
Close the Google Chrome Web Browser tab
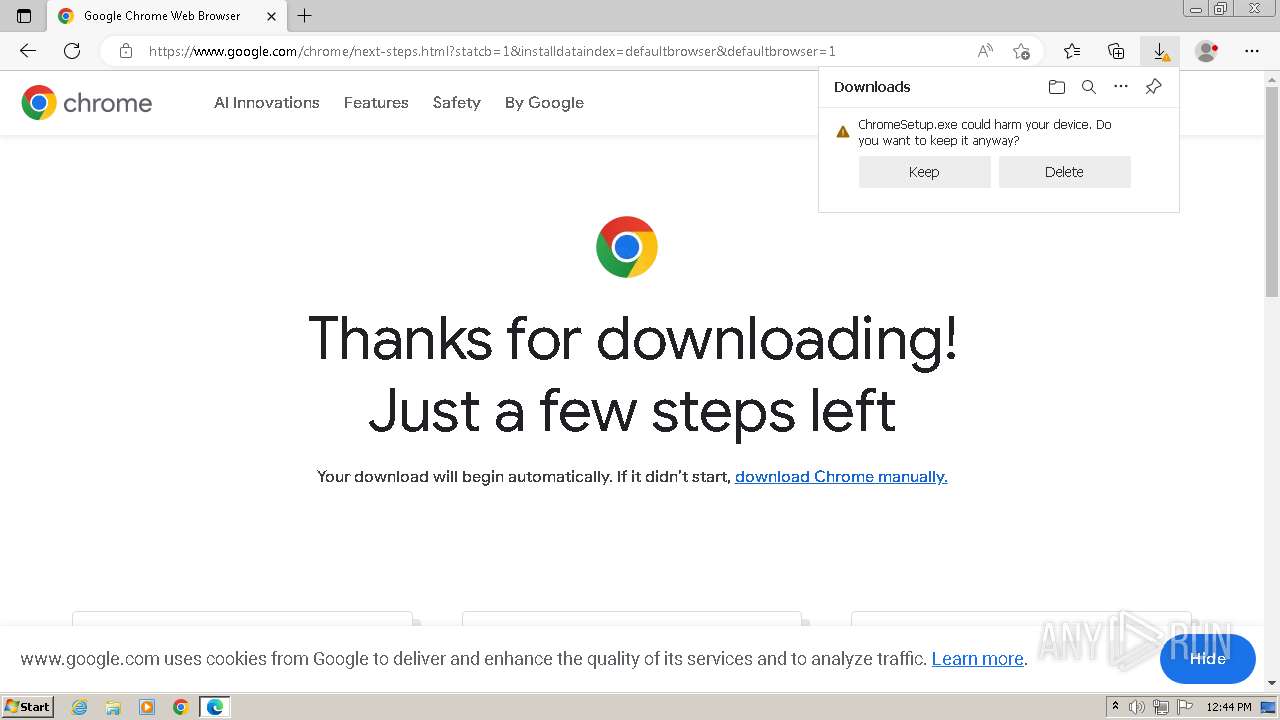coord(271,16)
